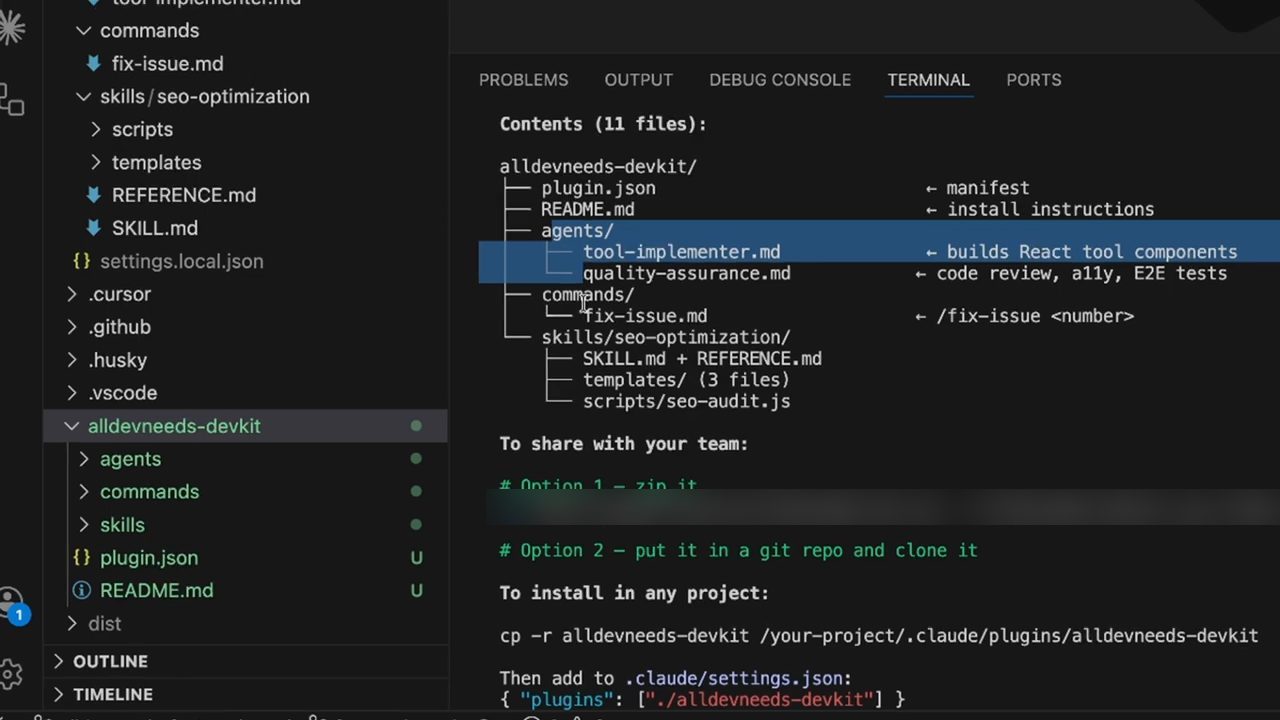Click the markdown icon beside SKILL.md
Image resolution: width=1280 pixels, height=720 pixels.
[93, 228]
